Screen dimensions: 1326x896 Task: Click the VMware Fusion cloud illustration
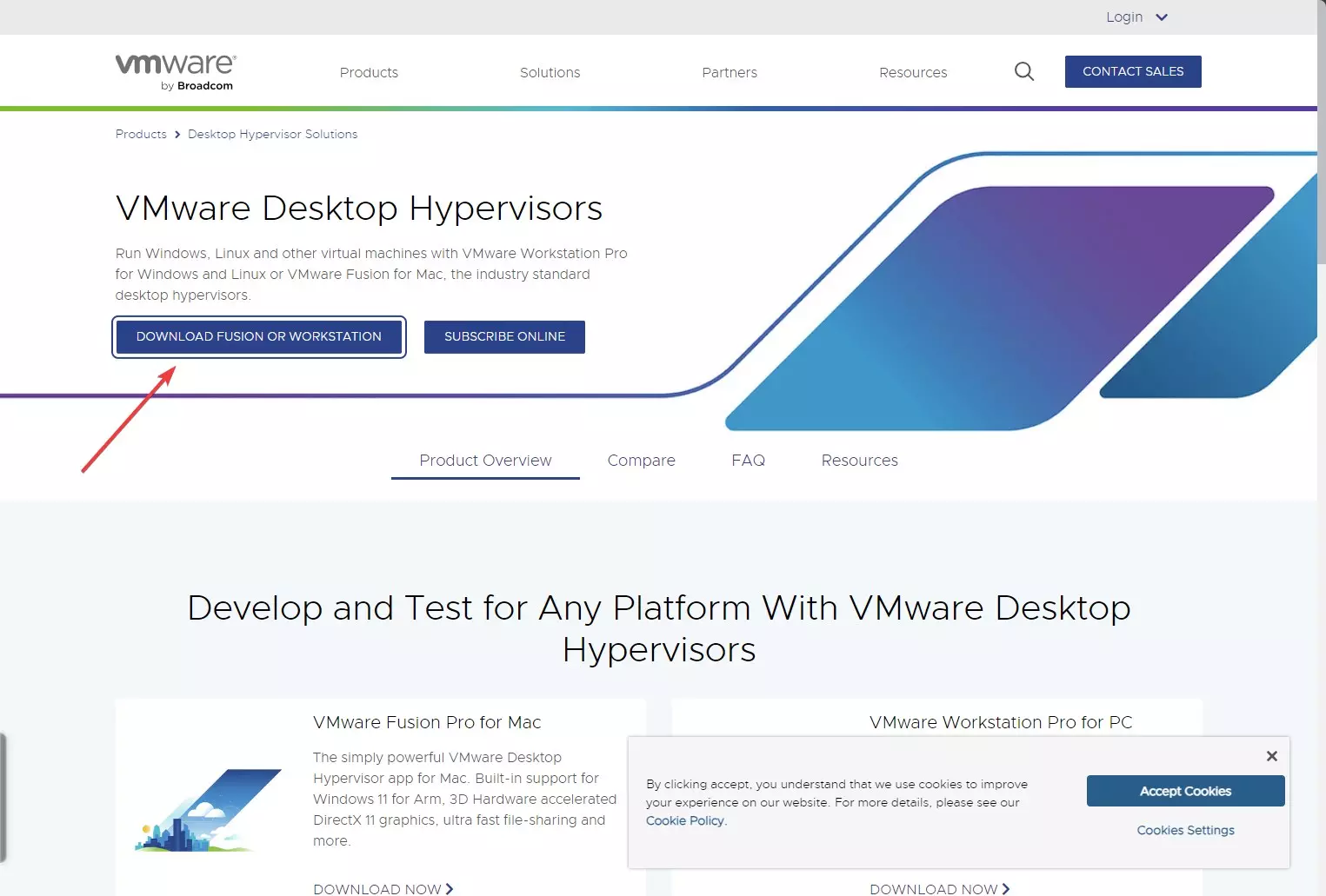tap(207, 808)
